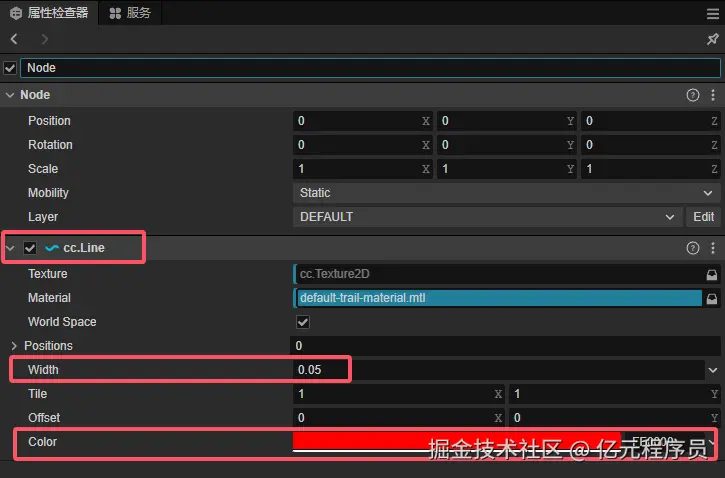Open the Node section options menu
The width and height of the screenshot is (725, 478).
coord(713,95)
